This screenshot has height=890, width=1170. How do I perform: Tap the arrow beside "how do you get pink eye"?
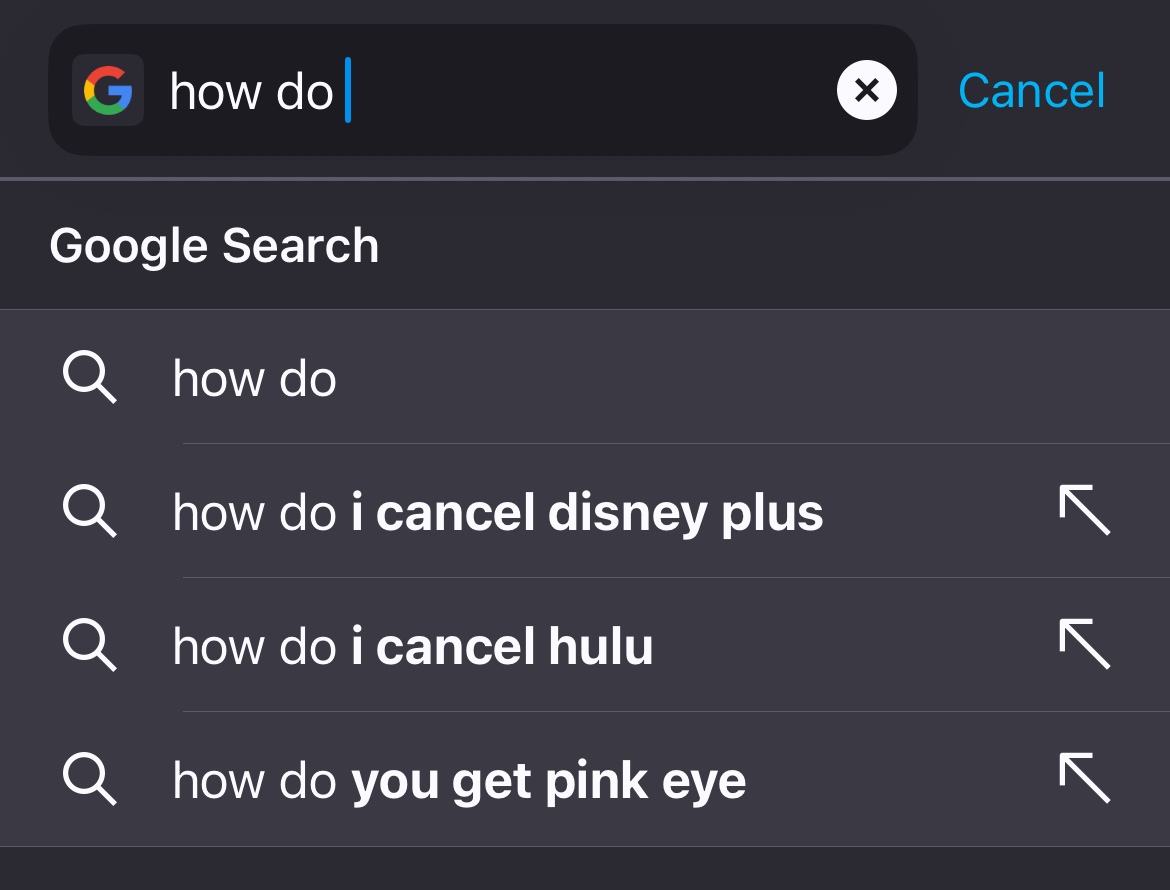[x=1084, y=778]
